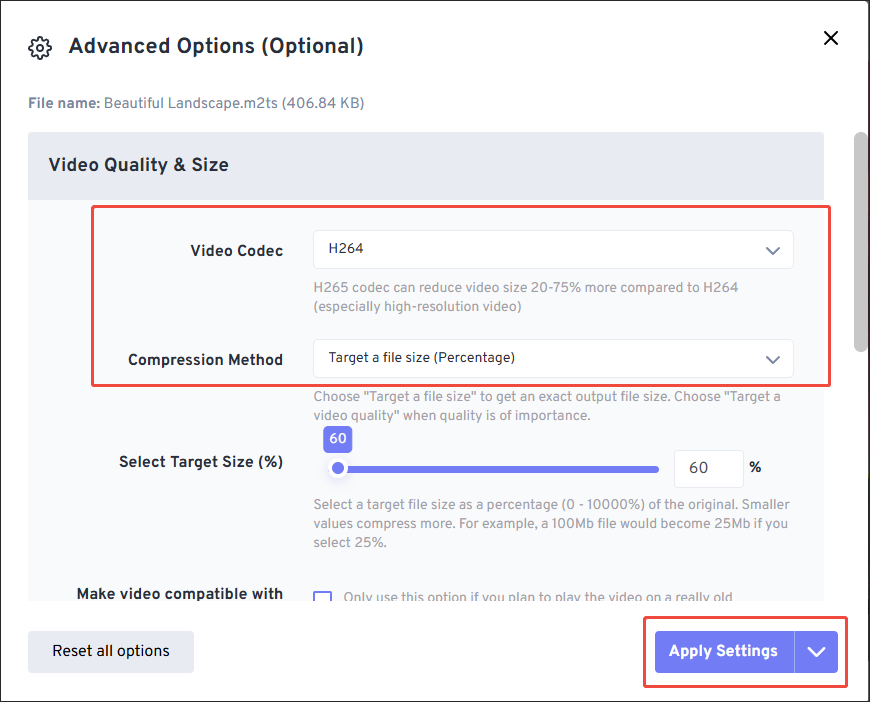Click the Select Target Size (%) label

point(201,462)
